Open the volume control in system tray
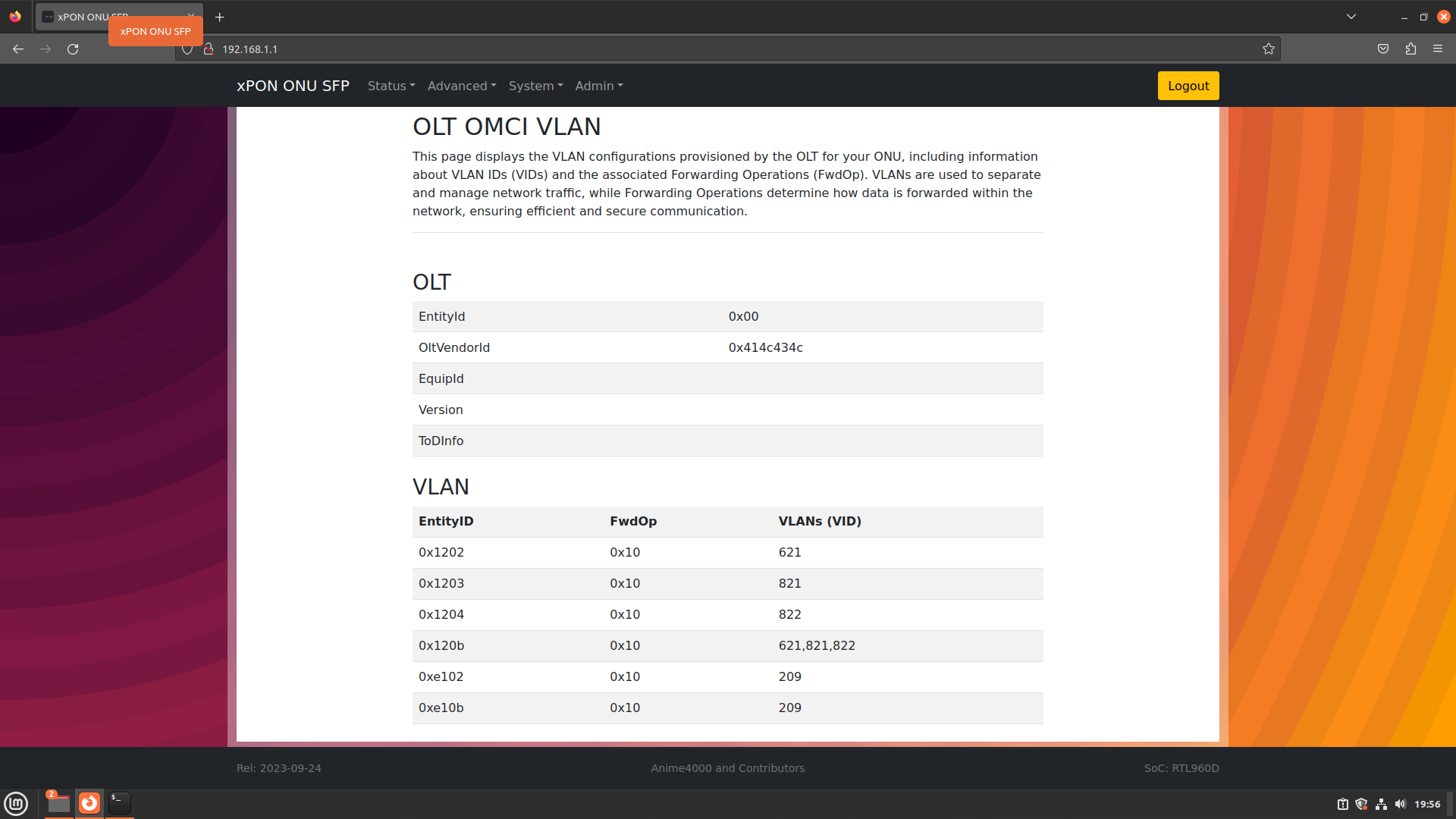1456x819 pixels. [x=1400, y=804]
